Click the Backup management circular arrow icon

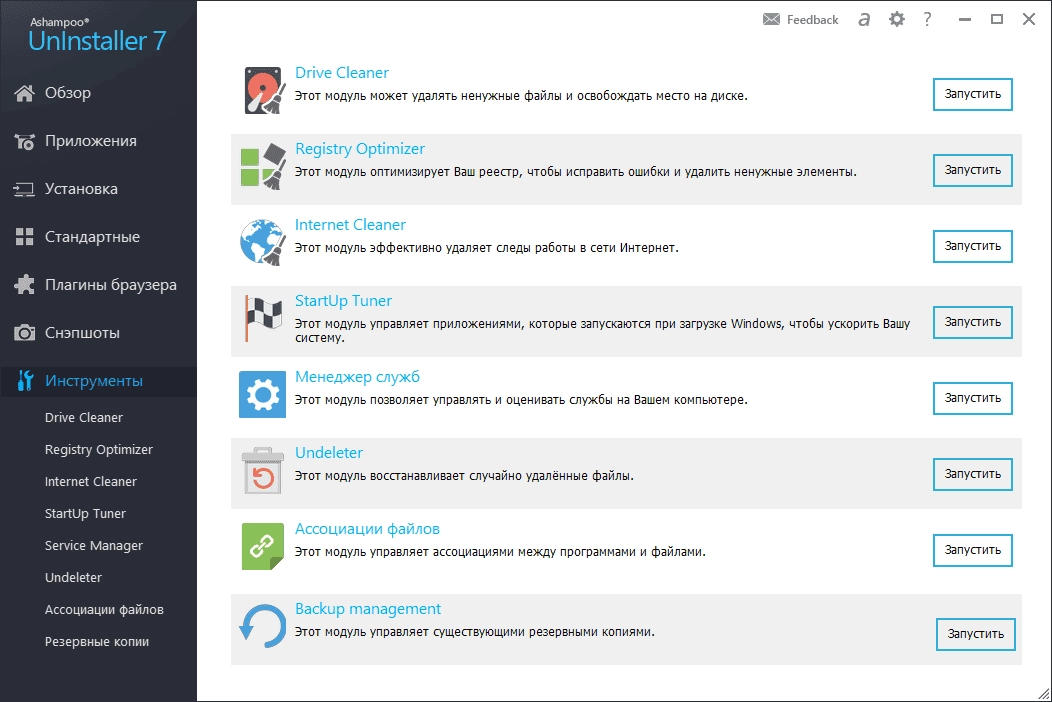point(262,626)
